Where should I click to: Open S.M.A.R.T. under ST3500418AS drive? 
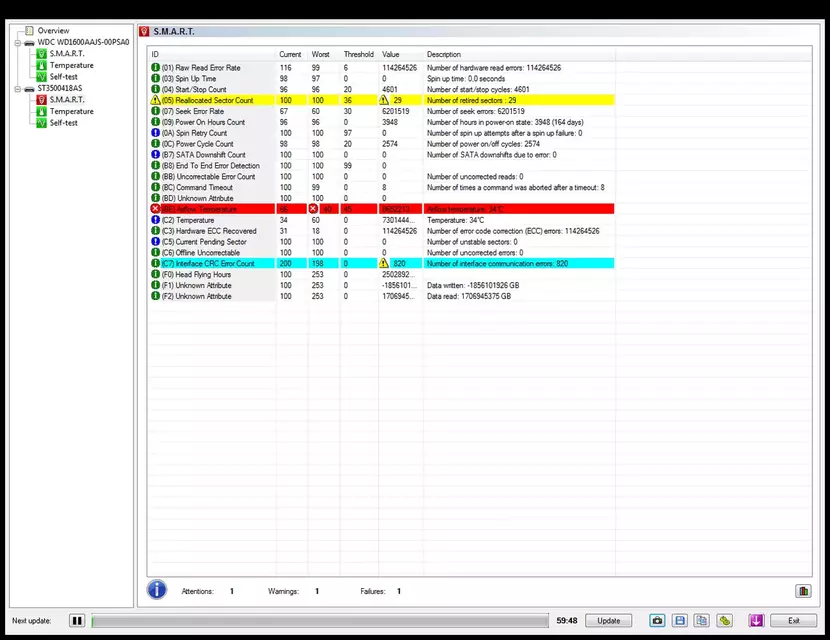pos(67,100)
